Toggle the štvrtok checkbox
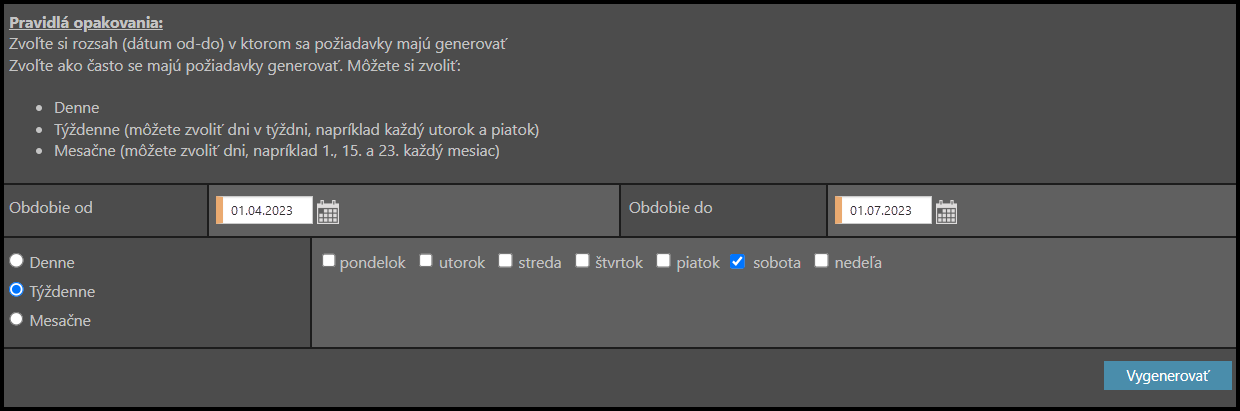The image size is (1240, 411). 583,261
